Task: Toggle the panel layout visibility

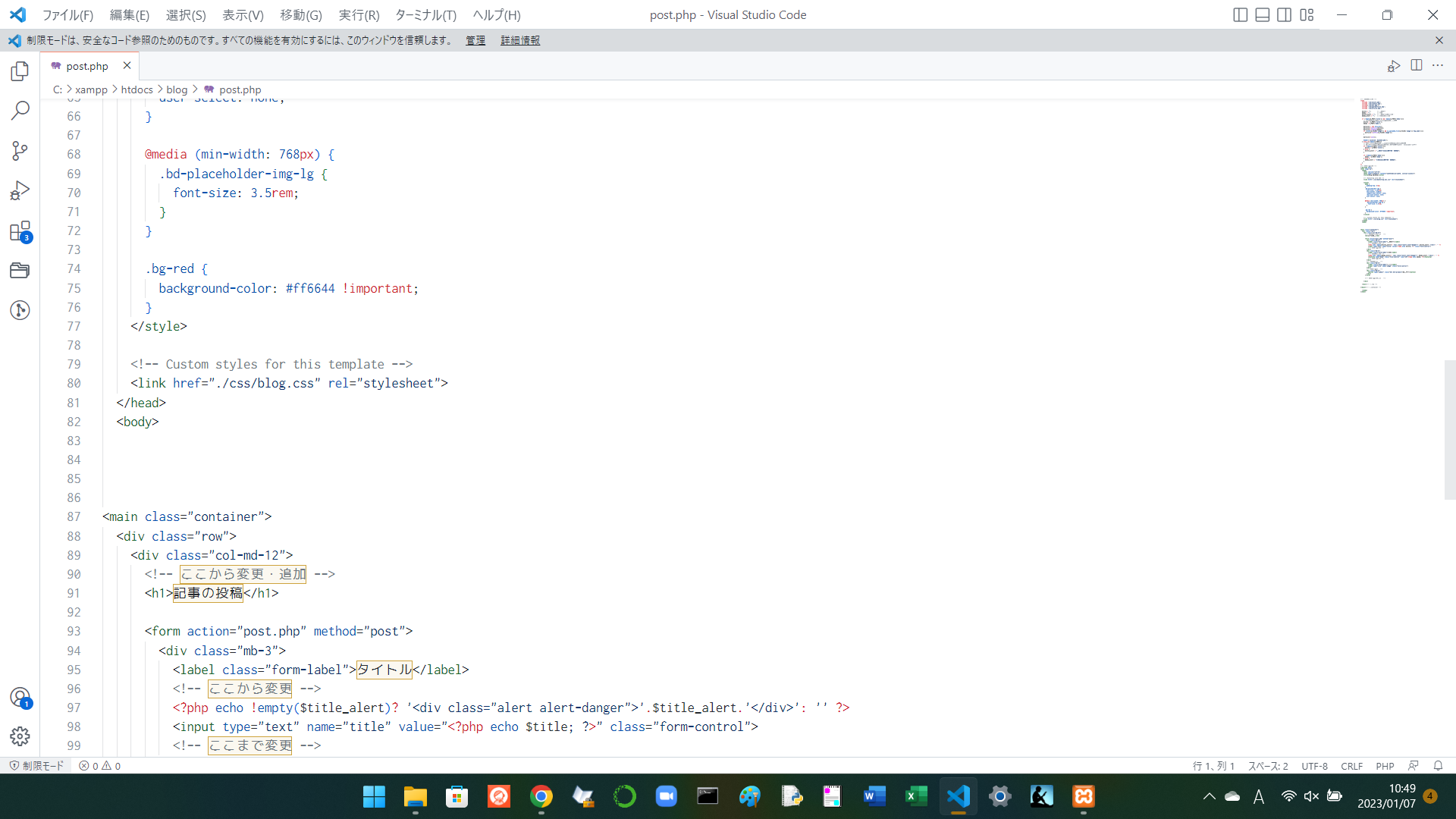Action: (1262, 14)
